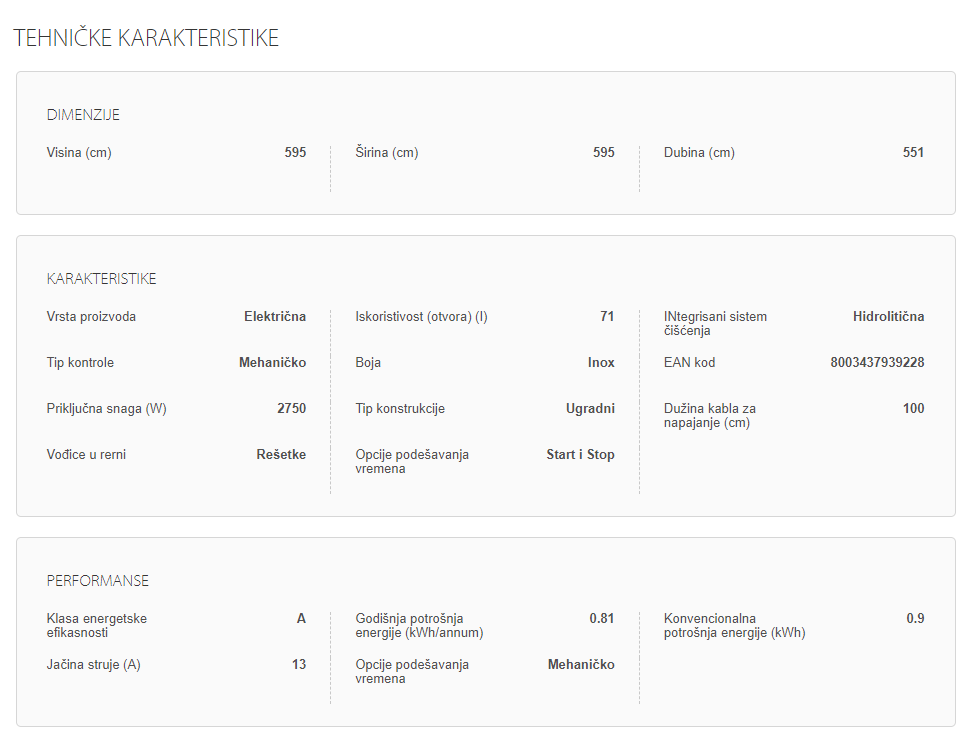Select the Vođice u rerni value Rešetke

[x=281, y=455]
